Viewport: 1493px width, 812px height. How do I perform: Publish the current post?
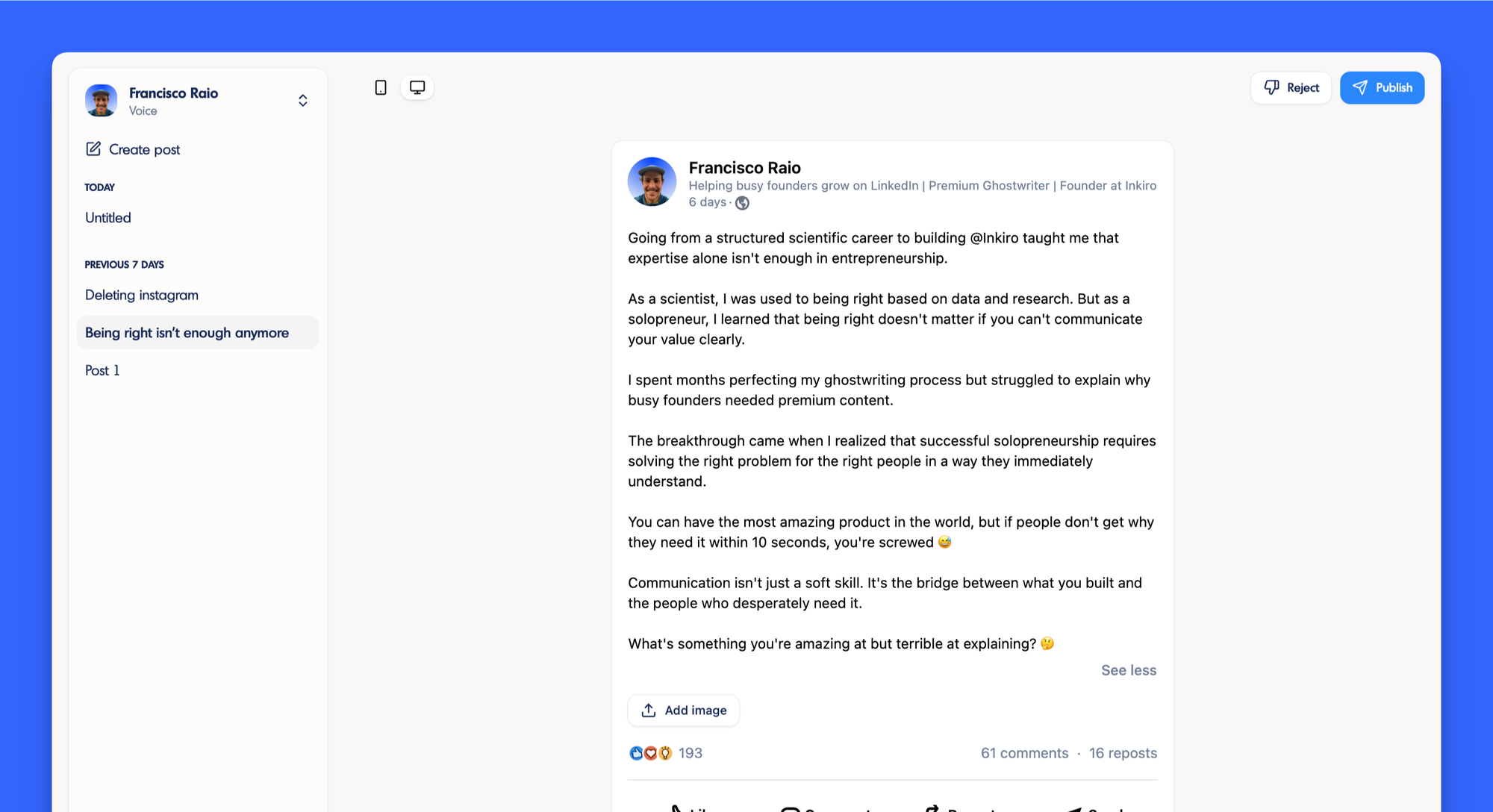pyautogui.click(x=1382, y=87)
